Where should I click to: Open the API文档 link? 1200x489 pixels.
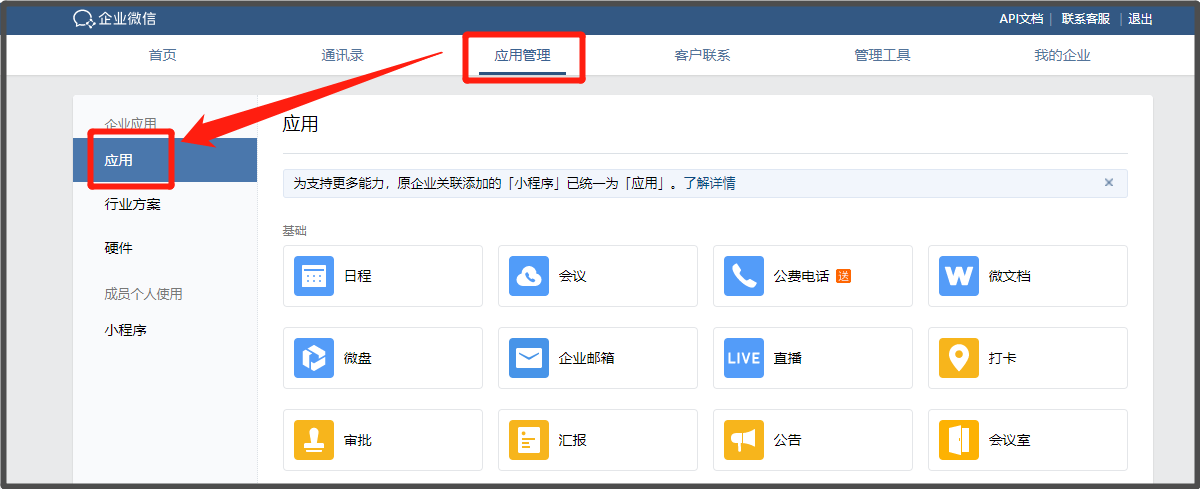coord(1021,18)
